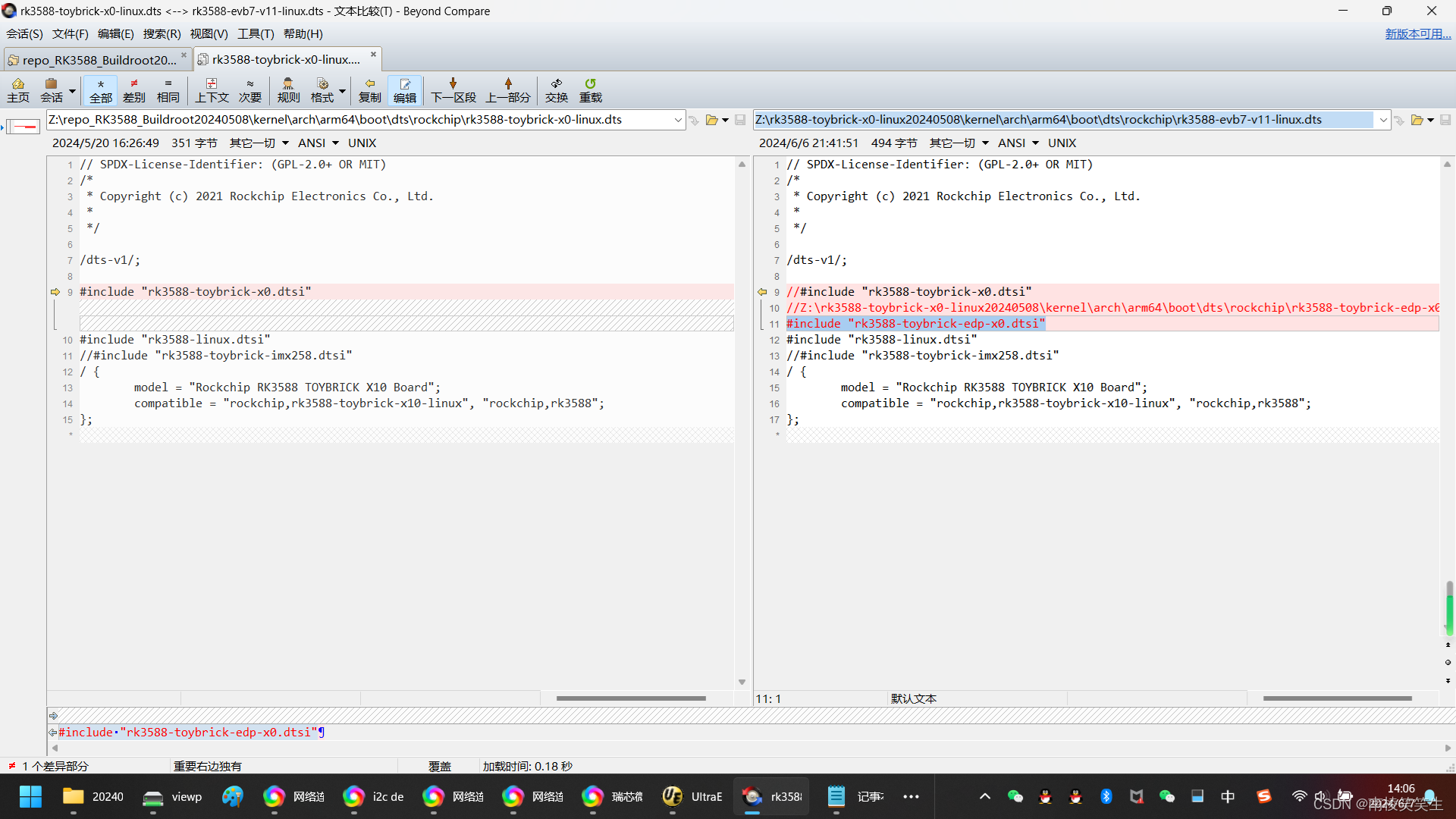Viewport: 1456px width, 819px height.
Task: Go to Next Section (下一区段)
Action: click(453, 89)
